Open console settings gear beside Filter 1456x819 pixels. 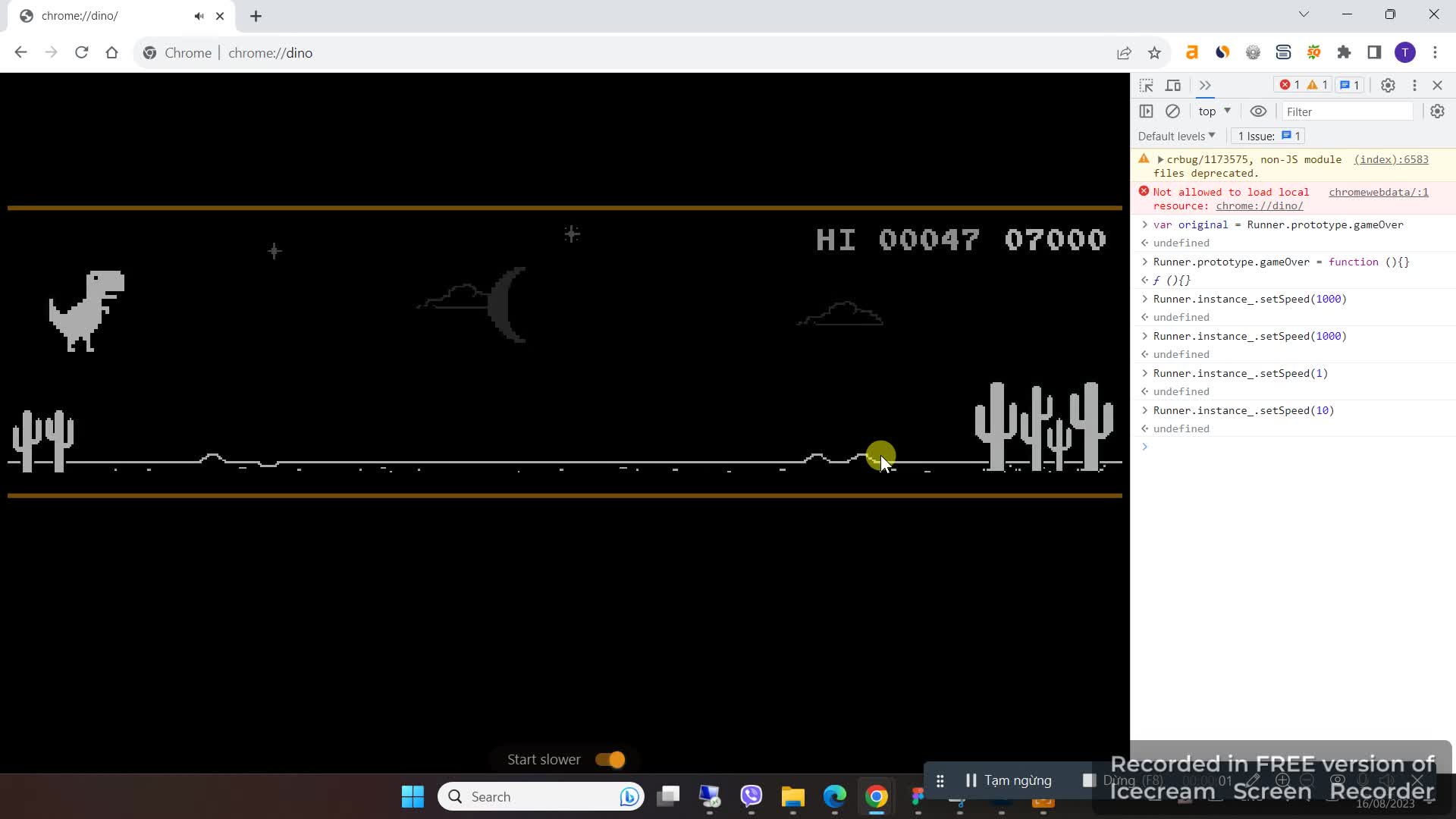[x=1437, y=111]
